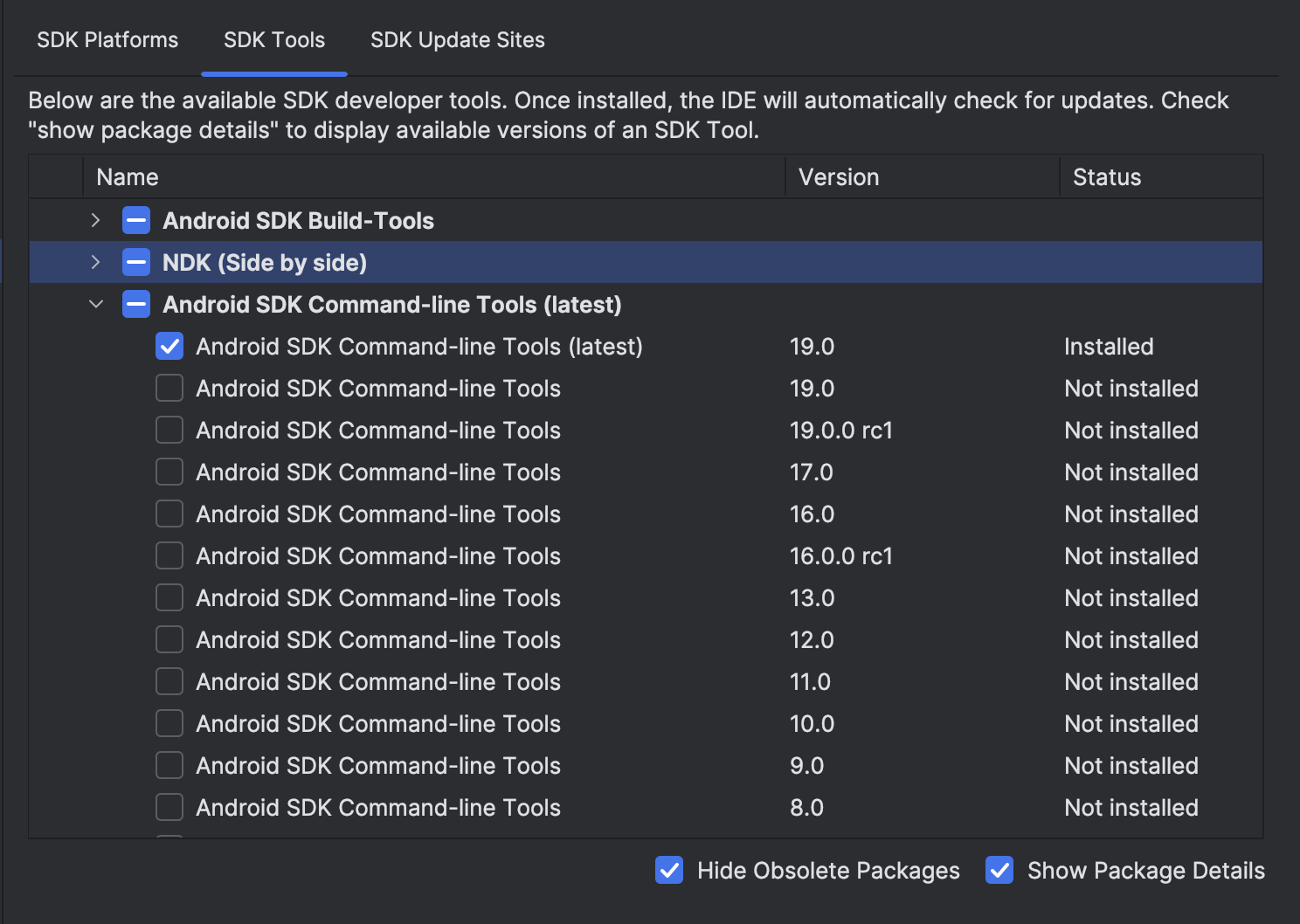Switch to the SDK Platforms tab

[x=107, y=40]
